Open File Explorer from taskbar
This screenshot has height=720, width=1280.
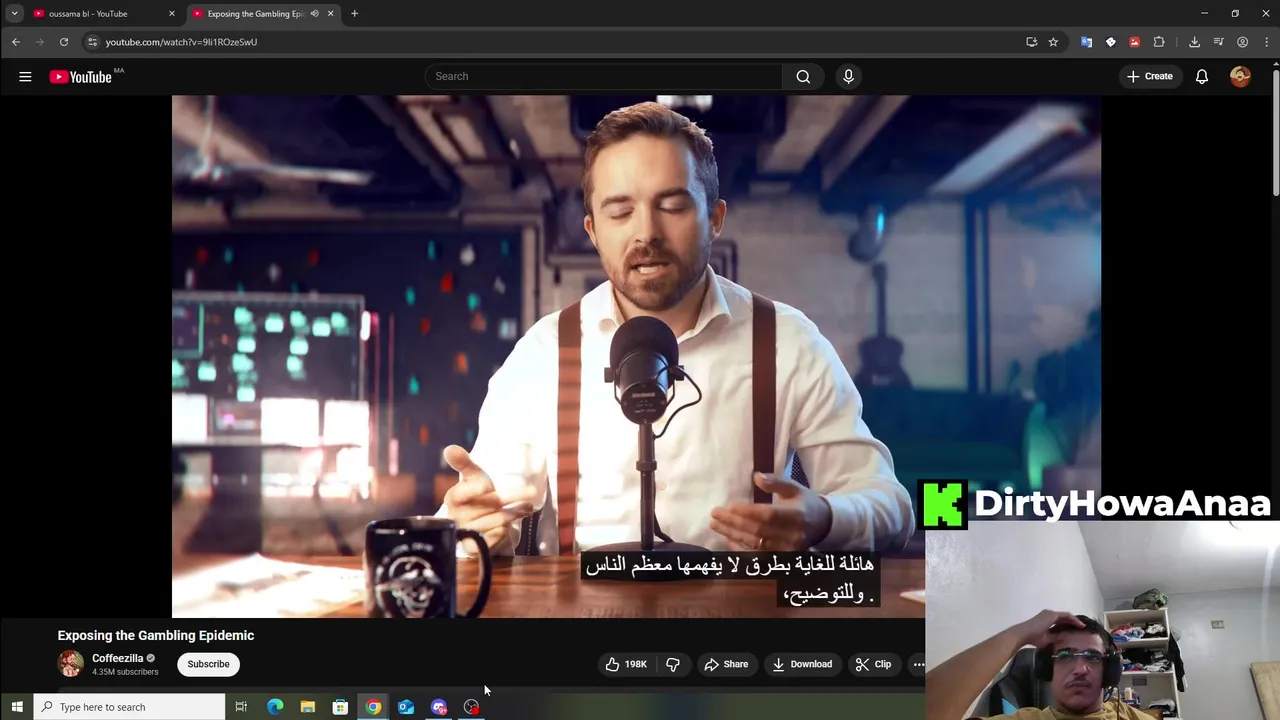click(x=308, y=707)
